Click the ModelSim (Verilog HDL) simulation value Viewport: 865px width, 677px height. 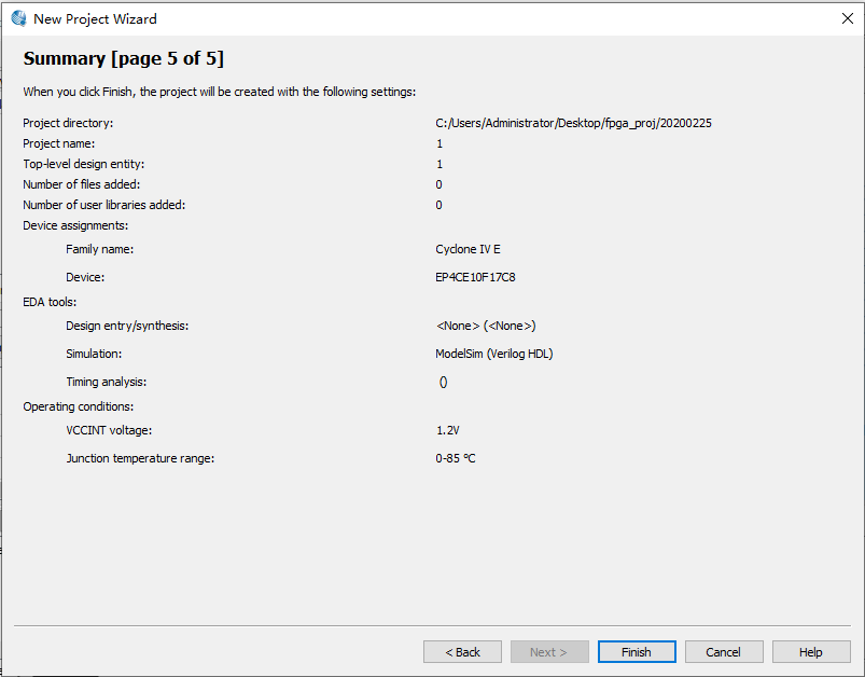pyautogui.click(x=494, y=354)
